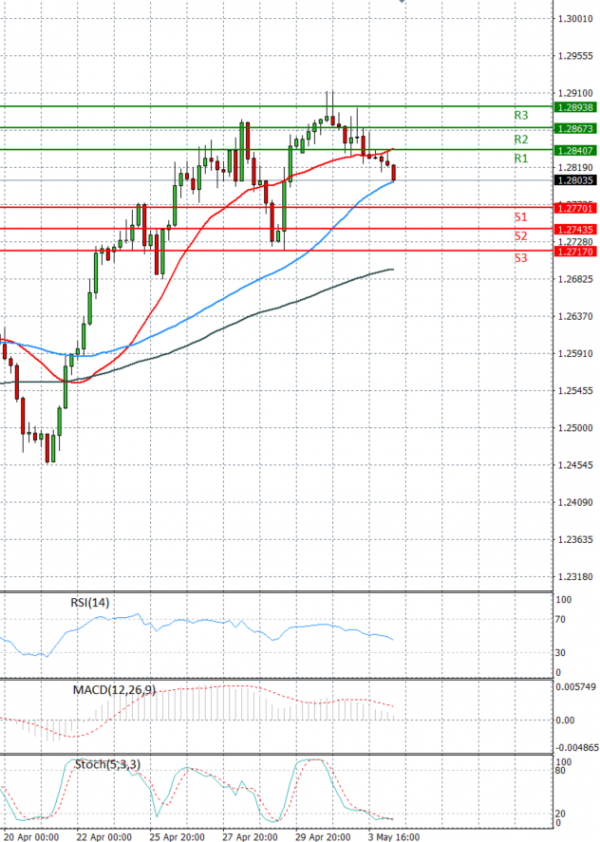Select the green R2 level text
This screenshot has height=842, width=600.
521,140
